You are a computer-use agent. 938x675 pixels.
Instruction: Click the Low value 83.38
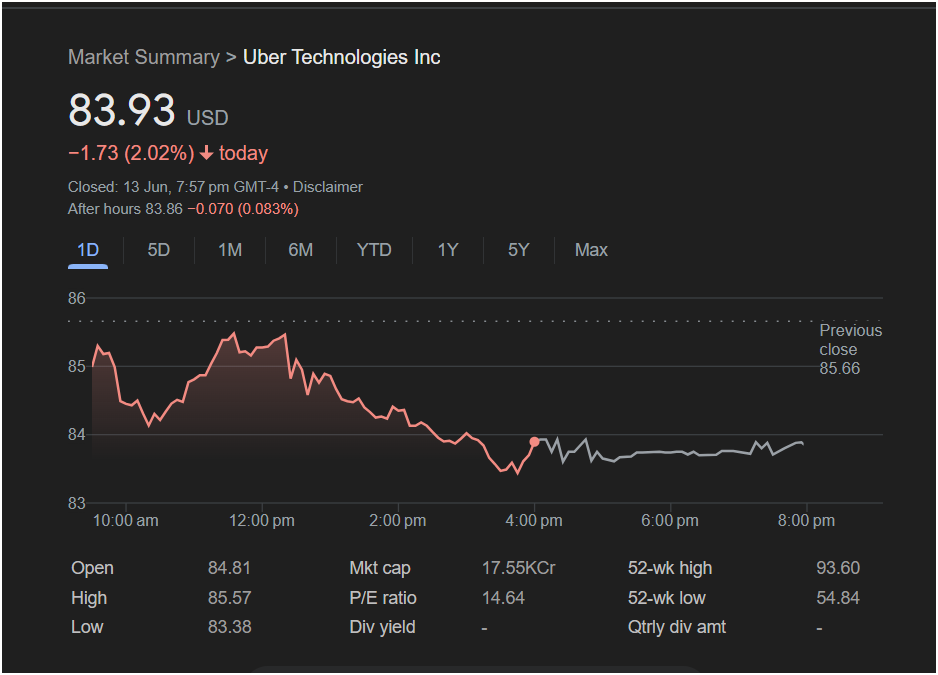(x=229, y=627)
